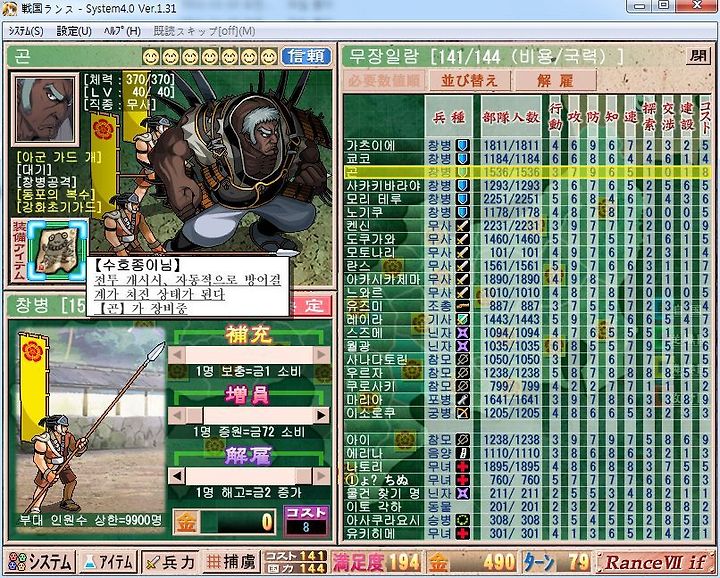Image resolution: width=720 pixels, height=578 pixels.
Task: Select 쿠로사키 row
Action: tap(527, 386)
